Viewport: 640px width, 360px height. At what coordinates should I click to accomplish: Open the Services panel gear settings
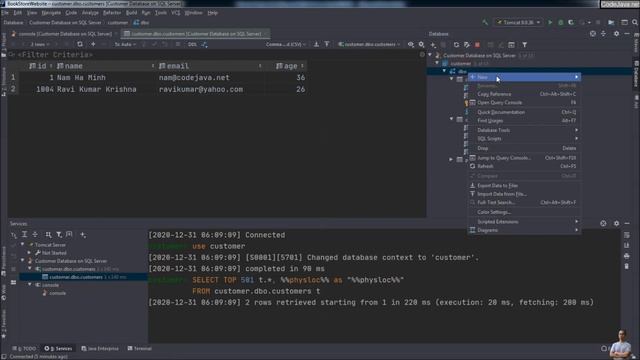point(616,223)
